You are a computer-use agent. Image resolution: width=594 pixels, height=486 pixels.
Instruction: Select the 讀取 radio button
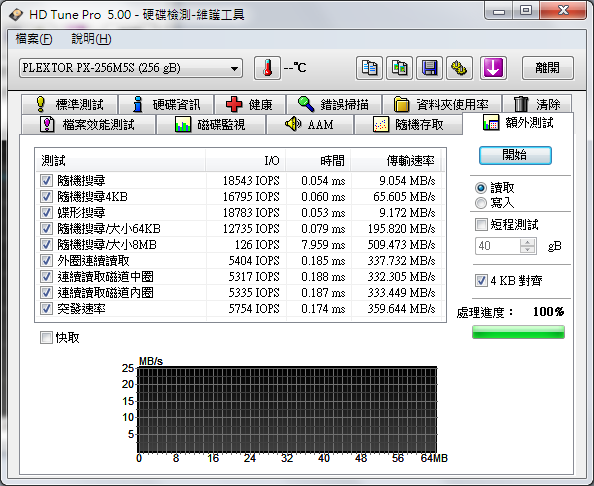pyautogui.click(x=481, y=188)
